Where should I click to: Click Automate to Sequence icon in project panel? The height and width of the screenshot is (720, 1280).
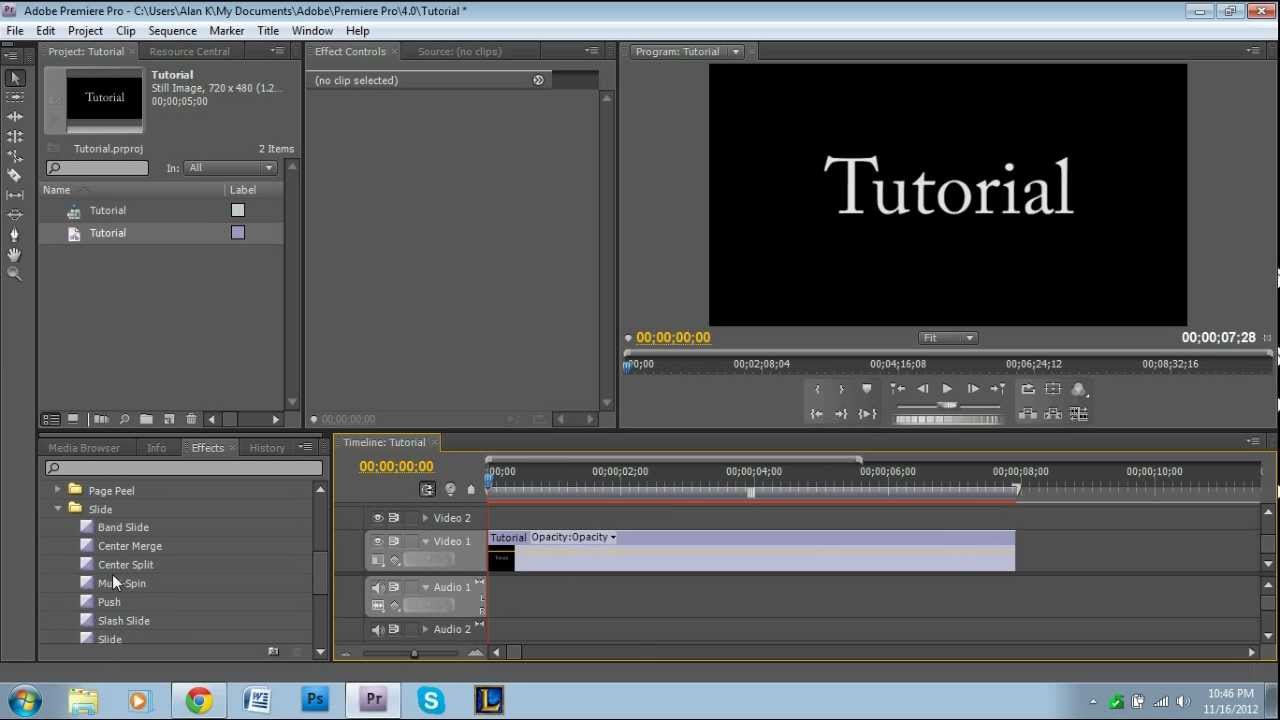(x=101, y=419)
